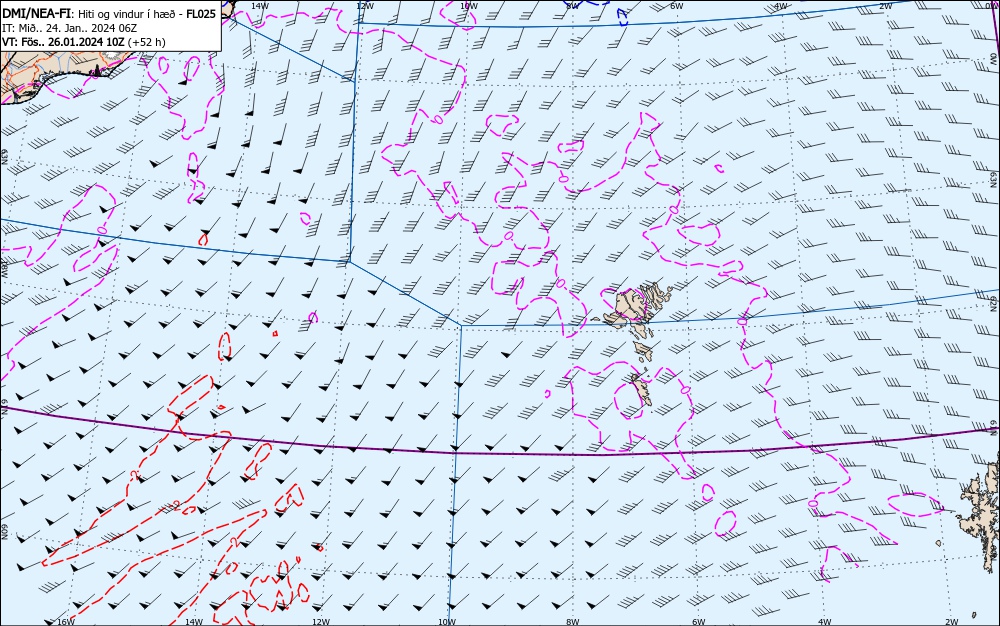Click the 6W longitude label on top edge
1000x626 pixels.
pos(677,6)
